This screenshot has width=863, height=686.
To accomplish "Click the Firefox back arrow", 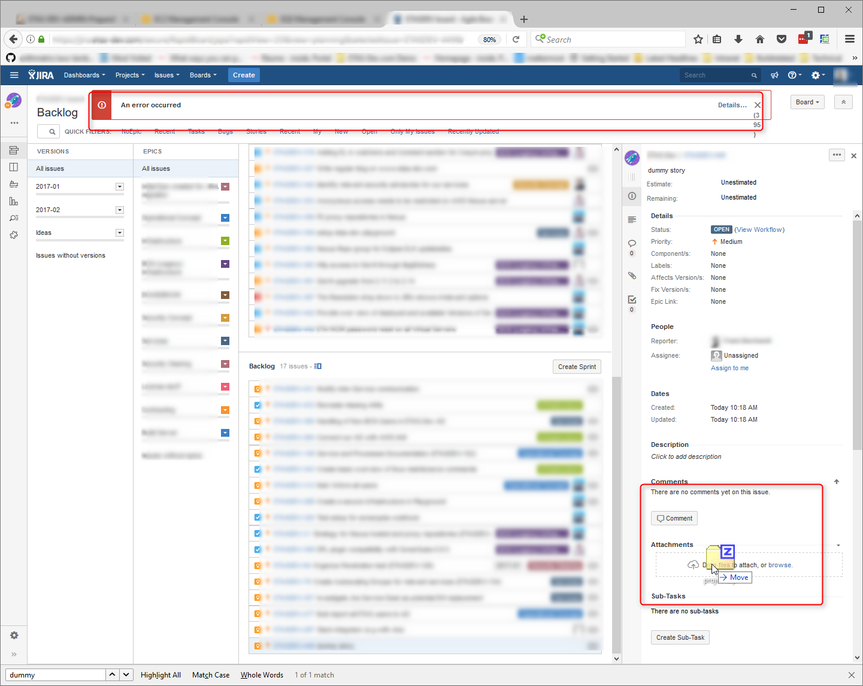I will (13, 39).
